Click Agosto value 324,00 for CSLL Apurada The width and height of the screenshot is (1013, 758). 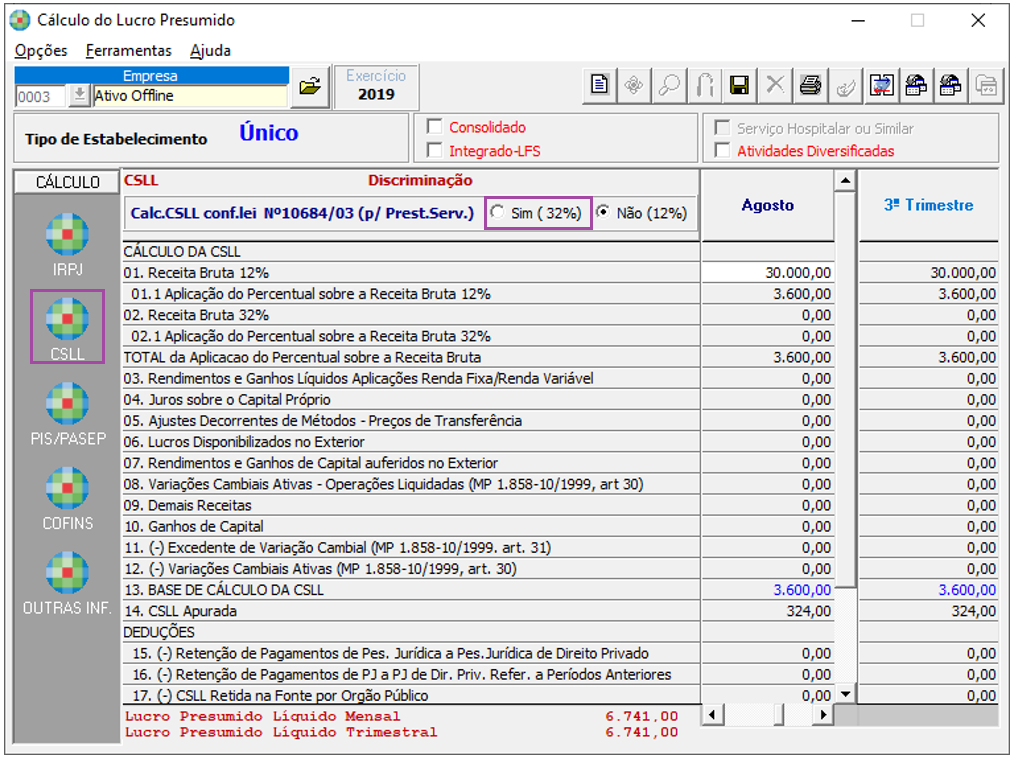coord(768,611)
